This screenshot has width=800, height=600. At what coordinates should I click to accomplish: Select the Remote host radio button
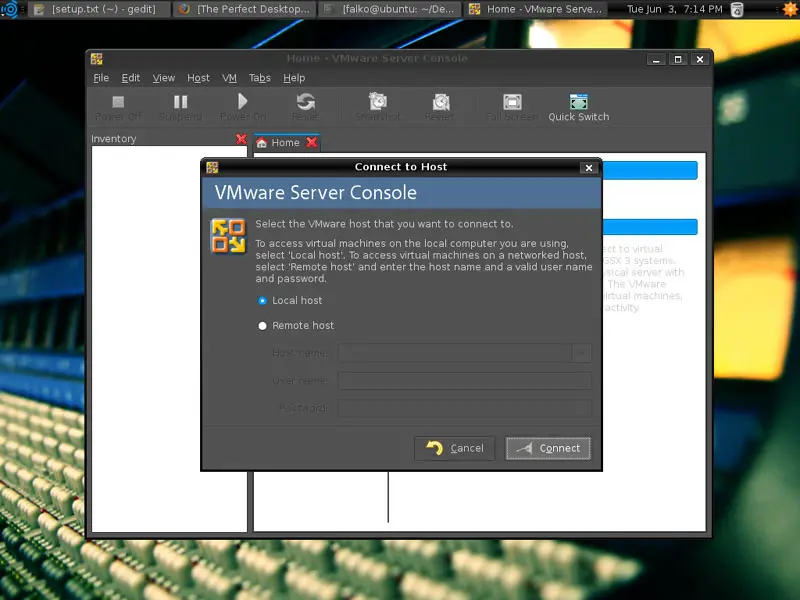tap(262, 326)
